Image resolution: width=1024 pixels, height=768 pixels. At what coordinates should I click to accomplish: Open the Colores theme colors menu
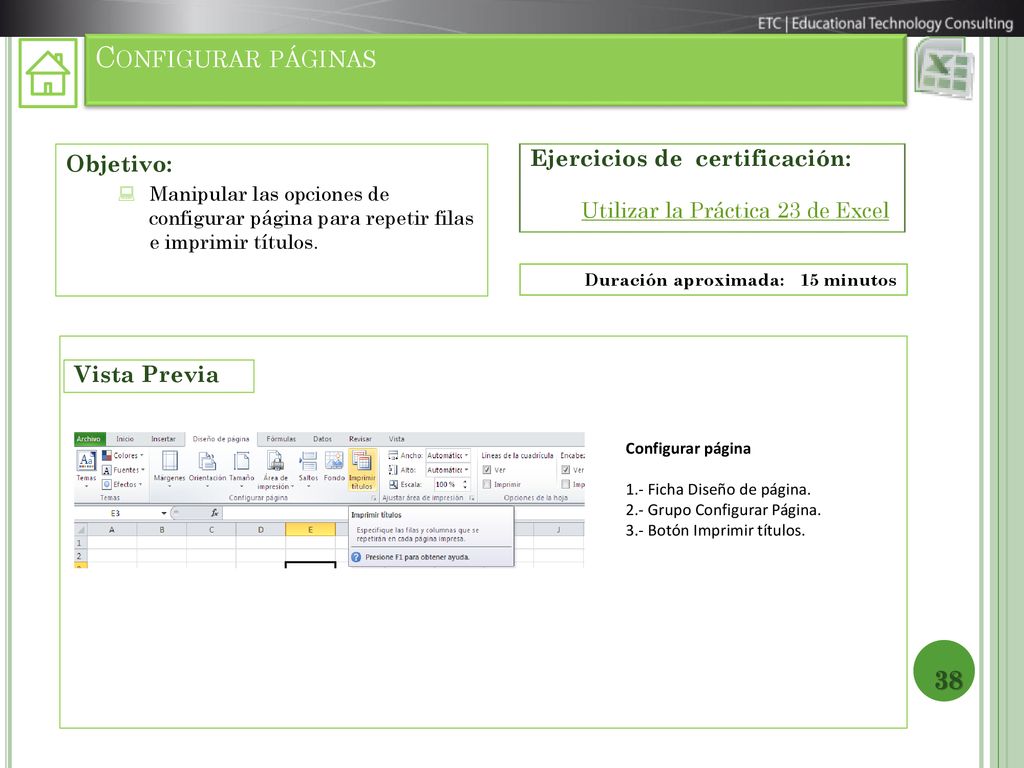tap(123, 455)
